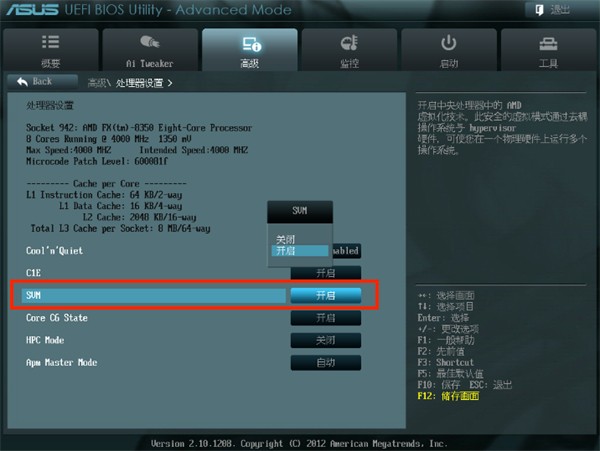Select the 启动 boot power icon

448,42
